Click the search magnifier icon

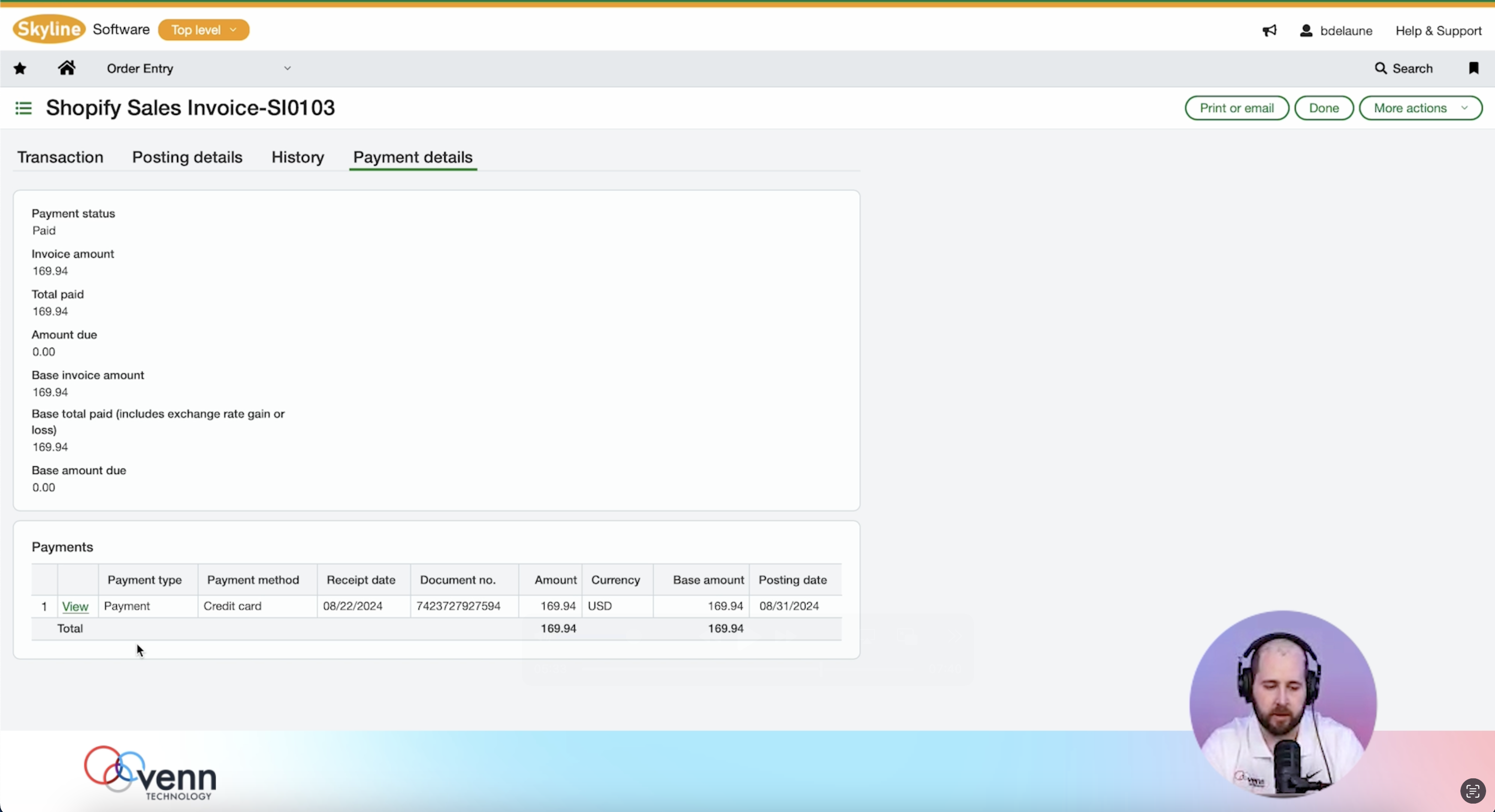click(x=1381, y=68)
